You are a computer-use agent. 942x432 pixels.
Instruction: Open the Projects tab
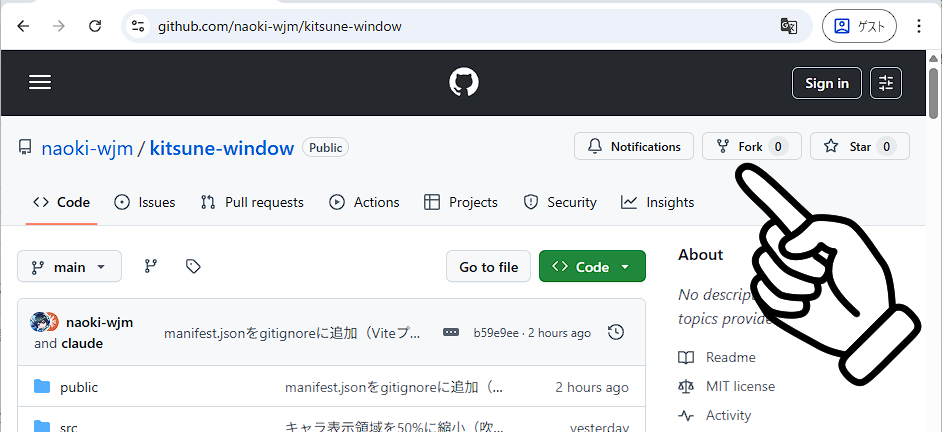point(461,202)
